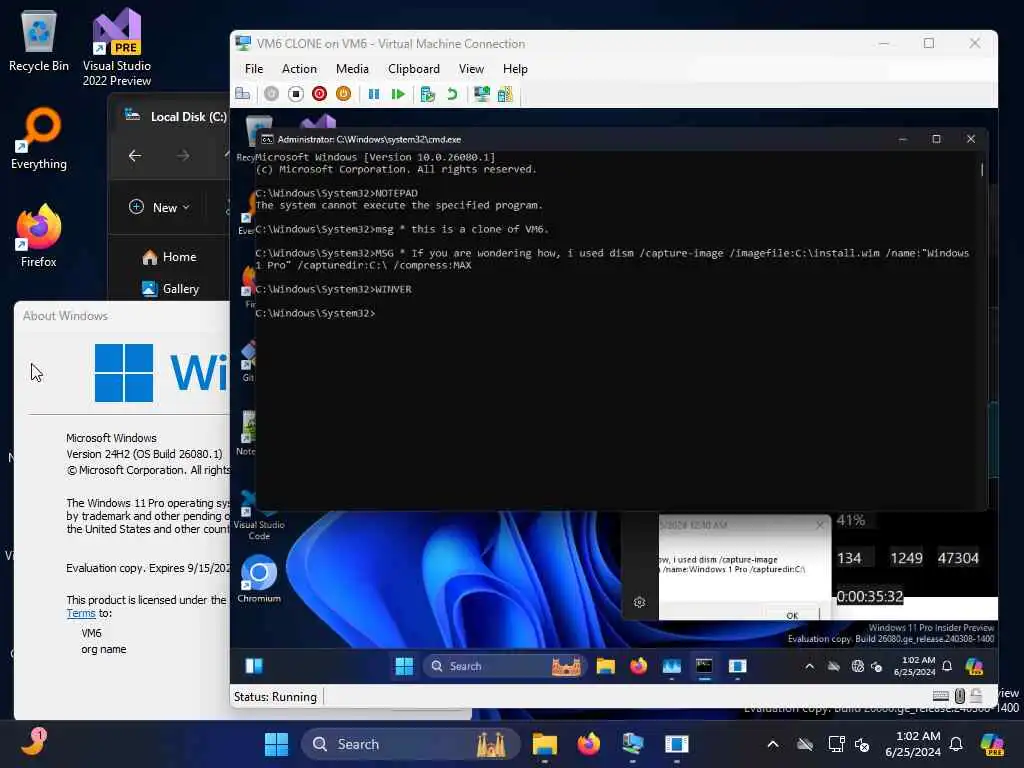Click the OK button in VM message dialog

792,615
